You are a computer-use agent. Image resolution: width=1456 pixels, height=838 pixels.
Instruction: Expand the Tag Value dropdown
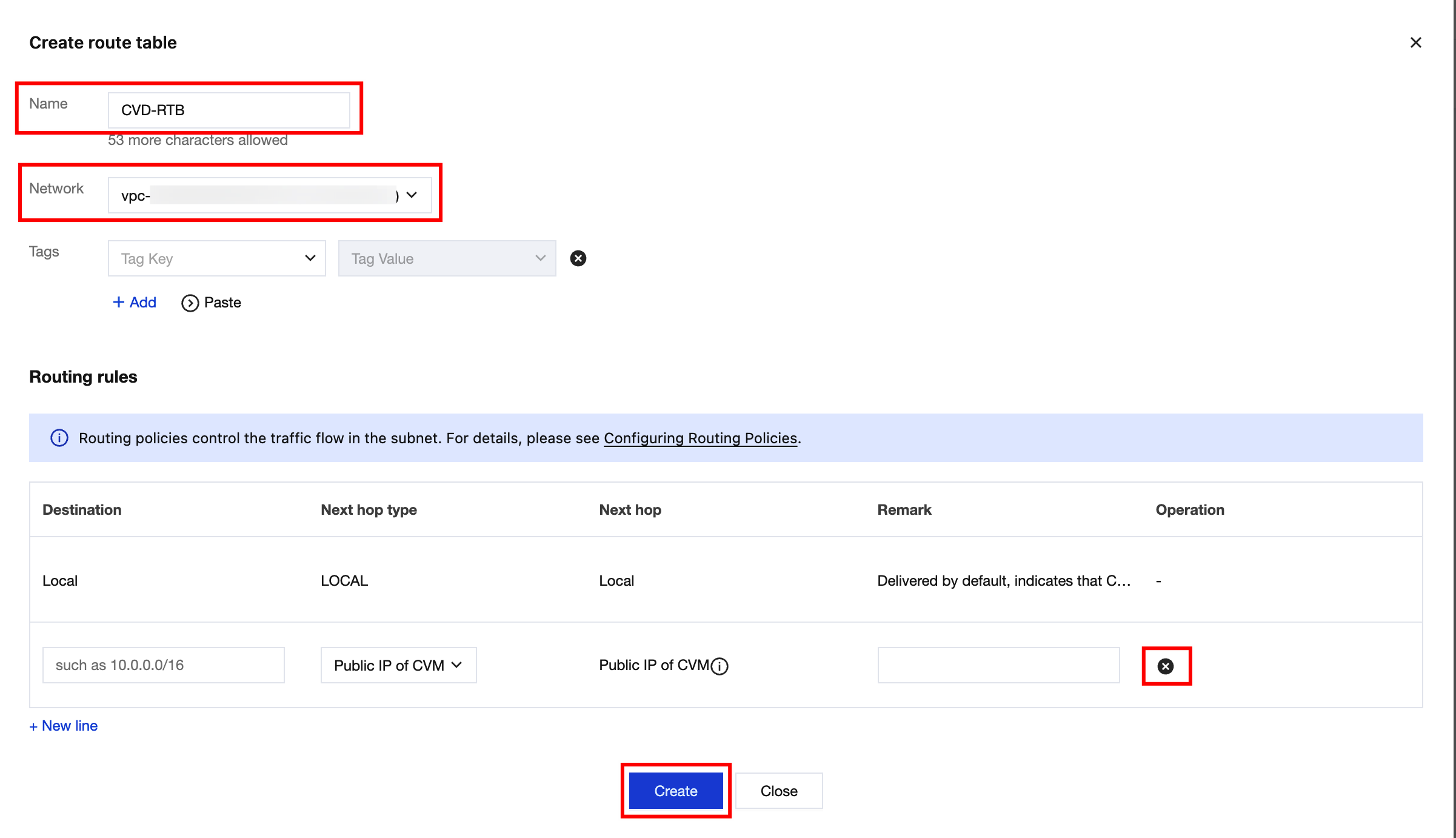[x=447, y=258]
